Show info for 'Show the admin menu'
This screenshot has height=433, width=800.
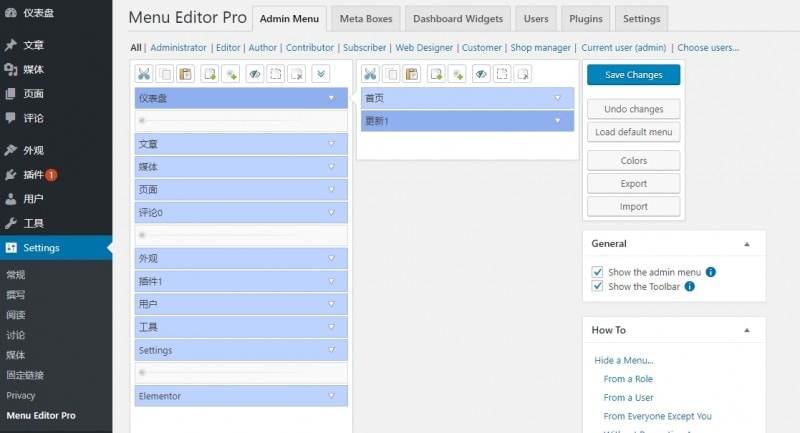point(711,272)
